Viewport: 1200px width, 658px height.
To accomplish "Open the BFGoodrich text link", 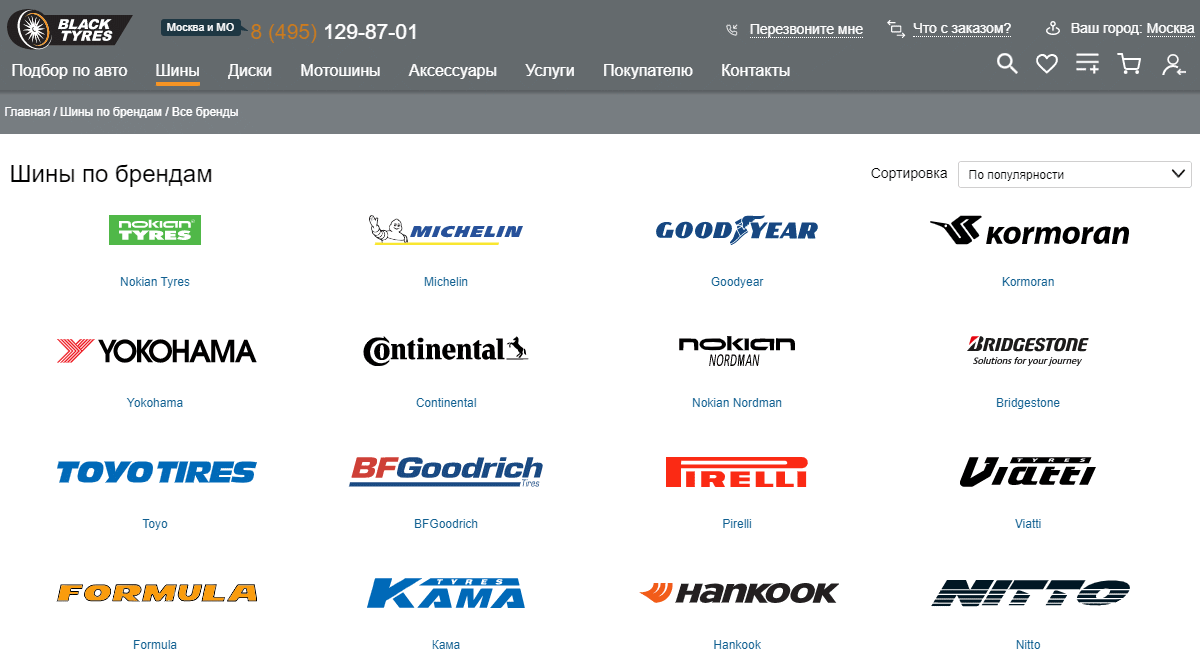I will [x=446, y=524].
